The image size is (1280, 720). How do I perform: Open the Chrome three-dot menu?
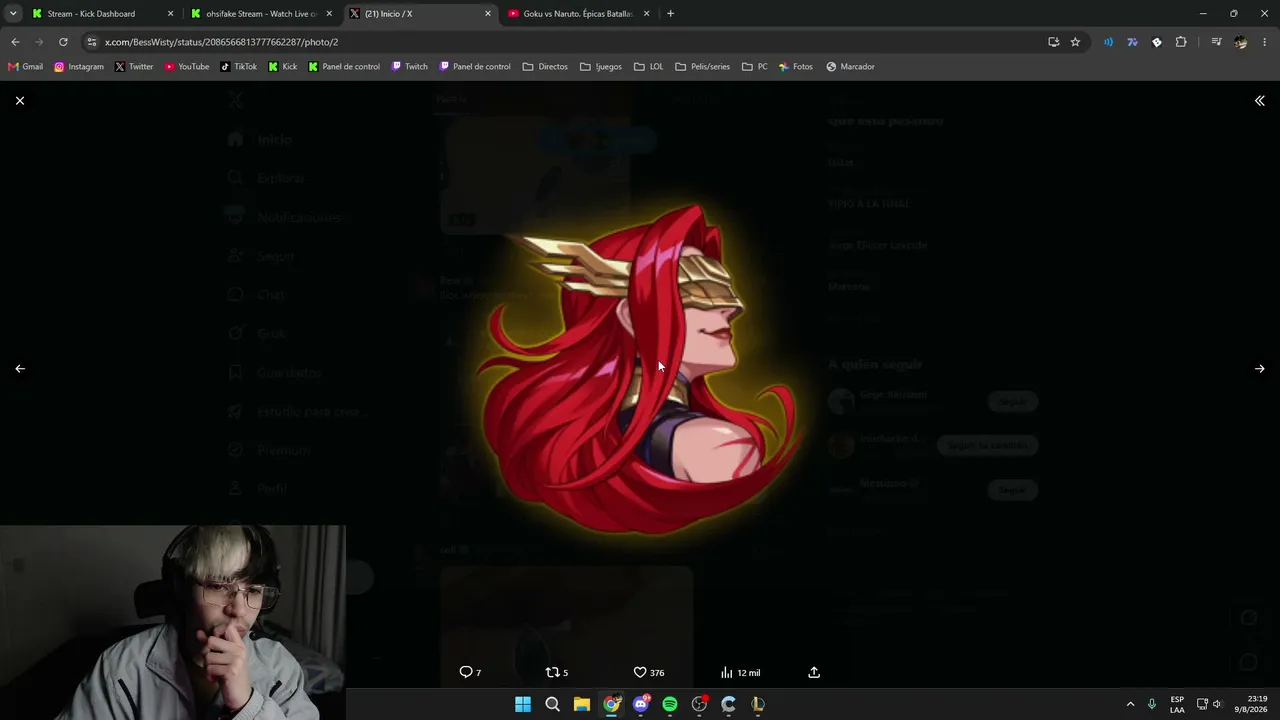(x=1265, y=42)
